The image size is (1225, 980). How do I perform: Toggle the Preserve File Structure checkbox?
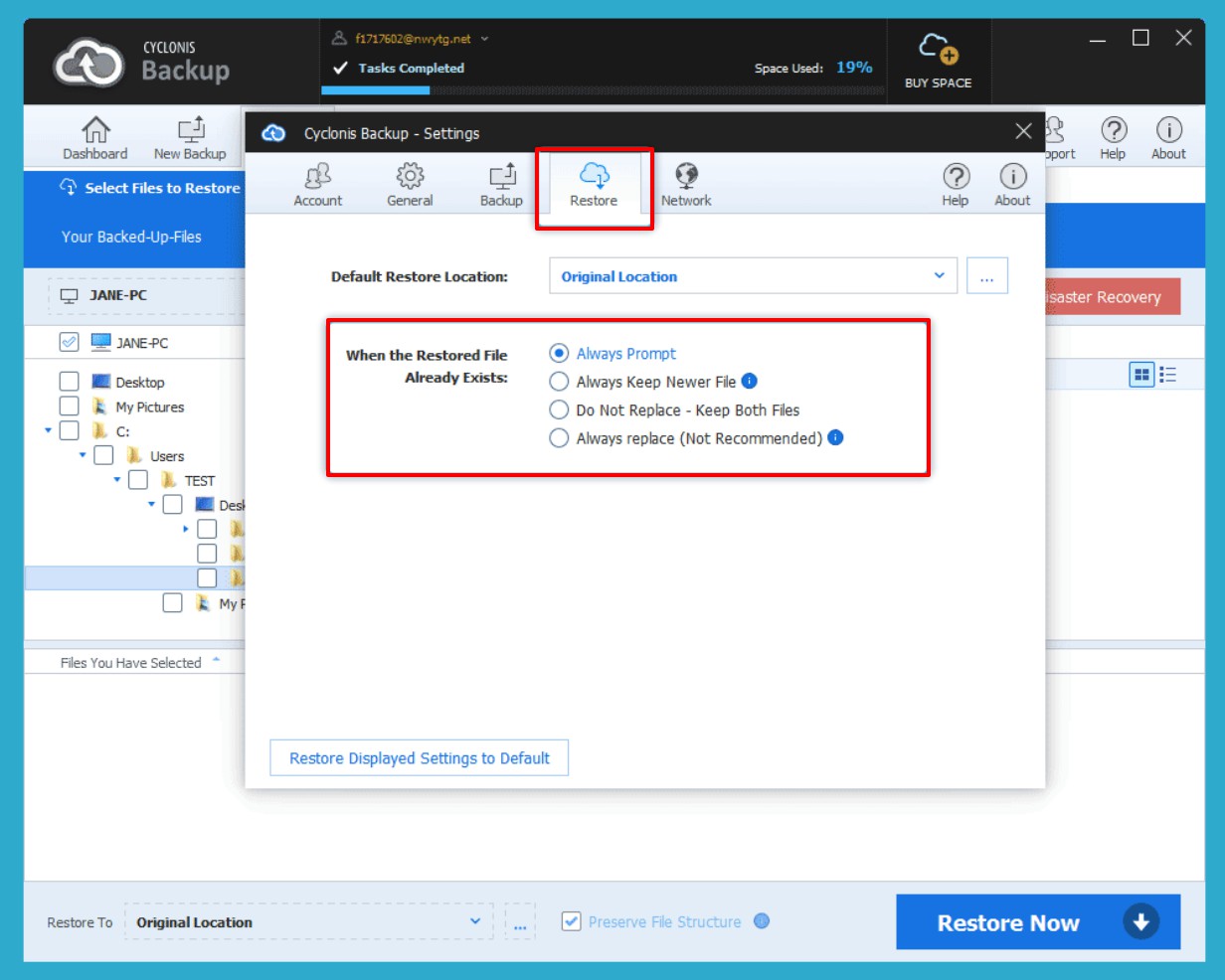click(x=571, y=921)
